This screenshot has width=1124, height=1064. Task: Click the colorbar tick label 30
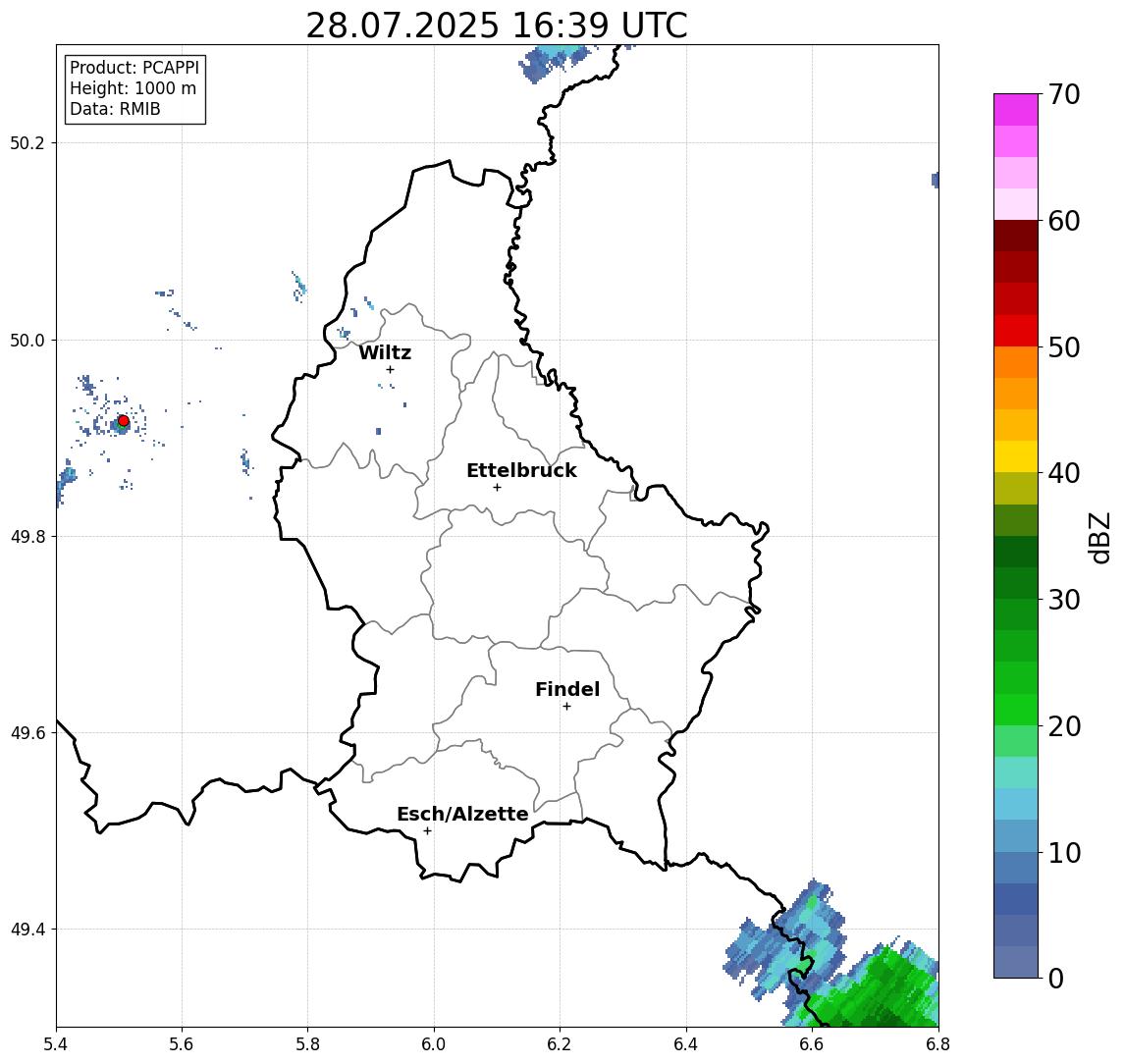click(1064, 600)
